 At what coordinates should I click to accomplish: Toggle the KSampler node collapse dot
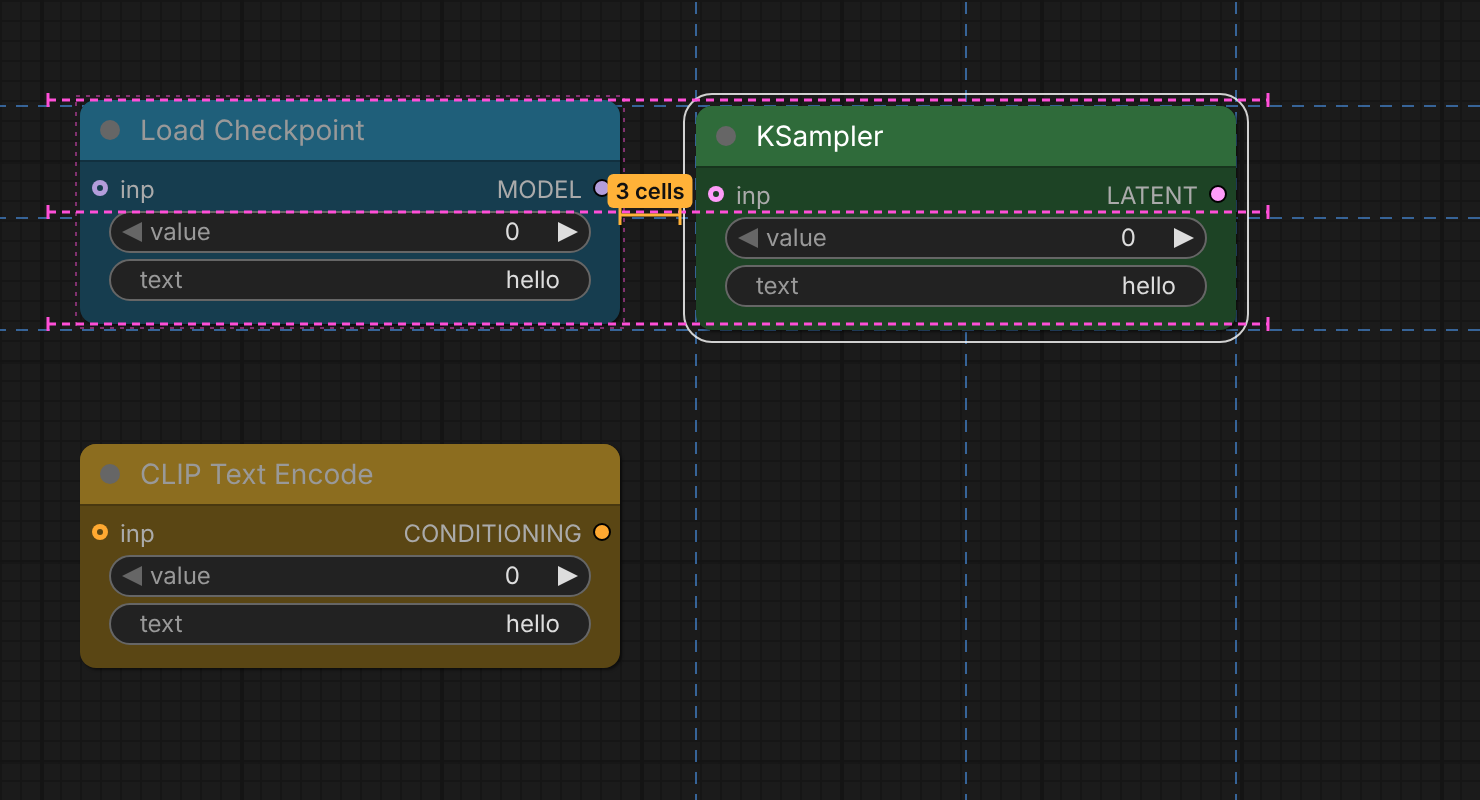point(726,137)
